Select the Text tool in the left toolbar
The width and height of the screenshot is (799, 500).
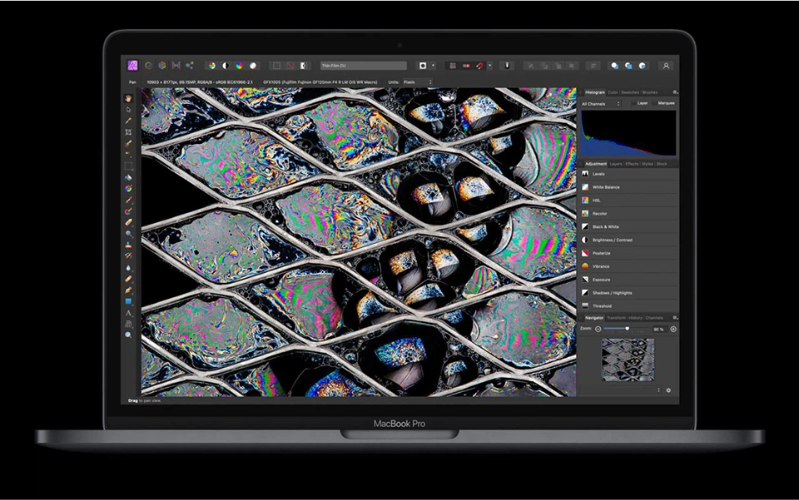point(129,312)
